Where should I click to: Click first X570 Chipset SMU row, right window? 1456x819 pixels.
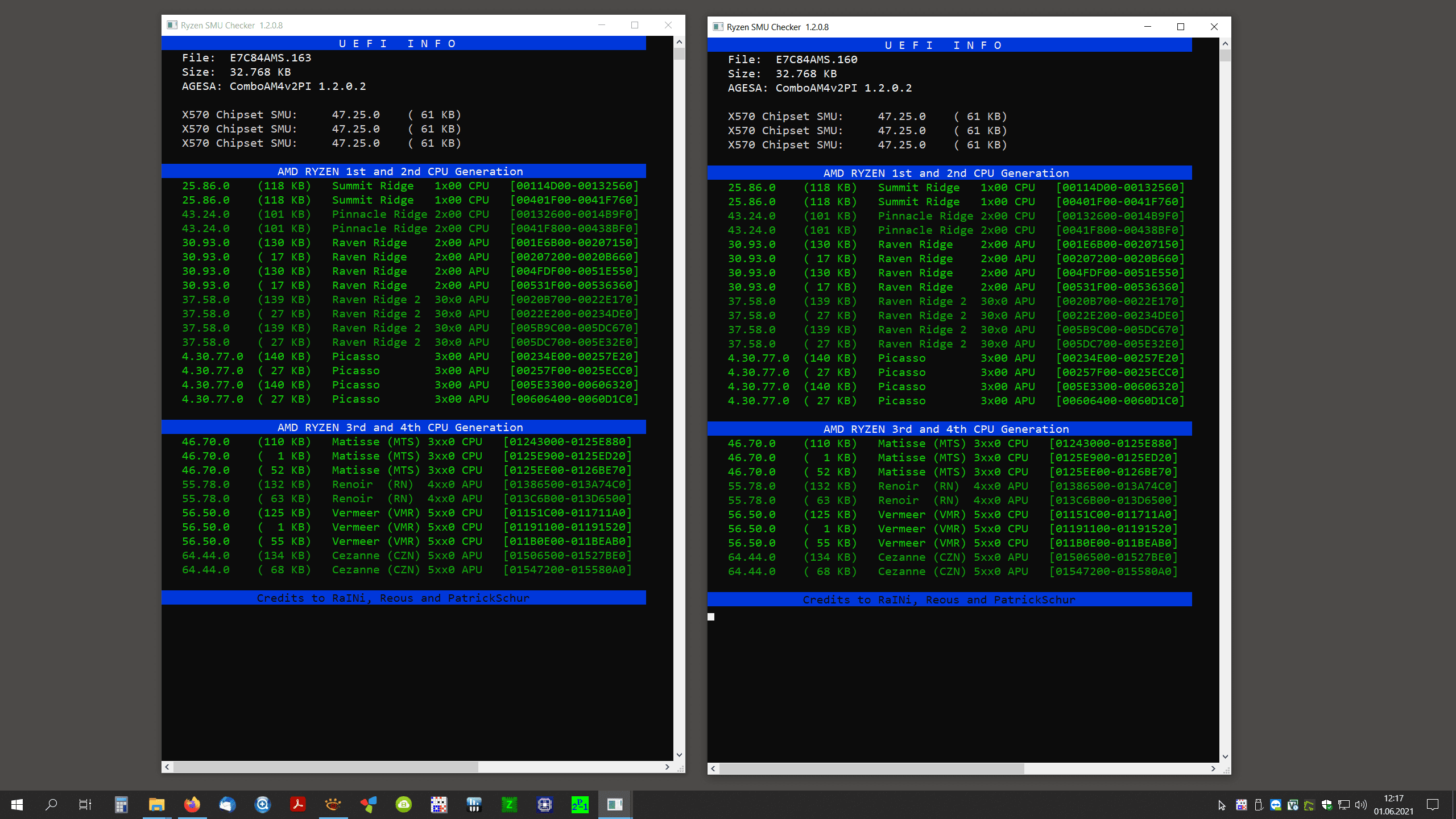868,116
